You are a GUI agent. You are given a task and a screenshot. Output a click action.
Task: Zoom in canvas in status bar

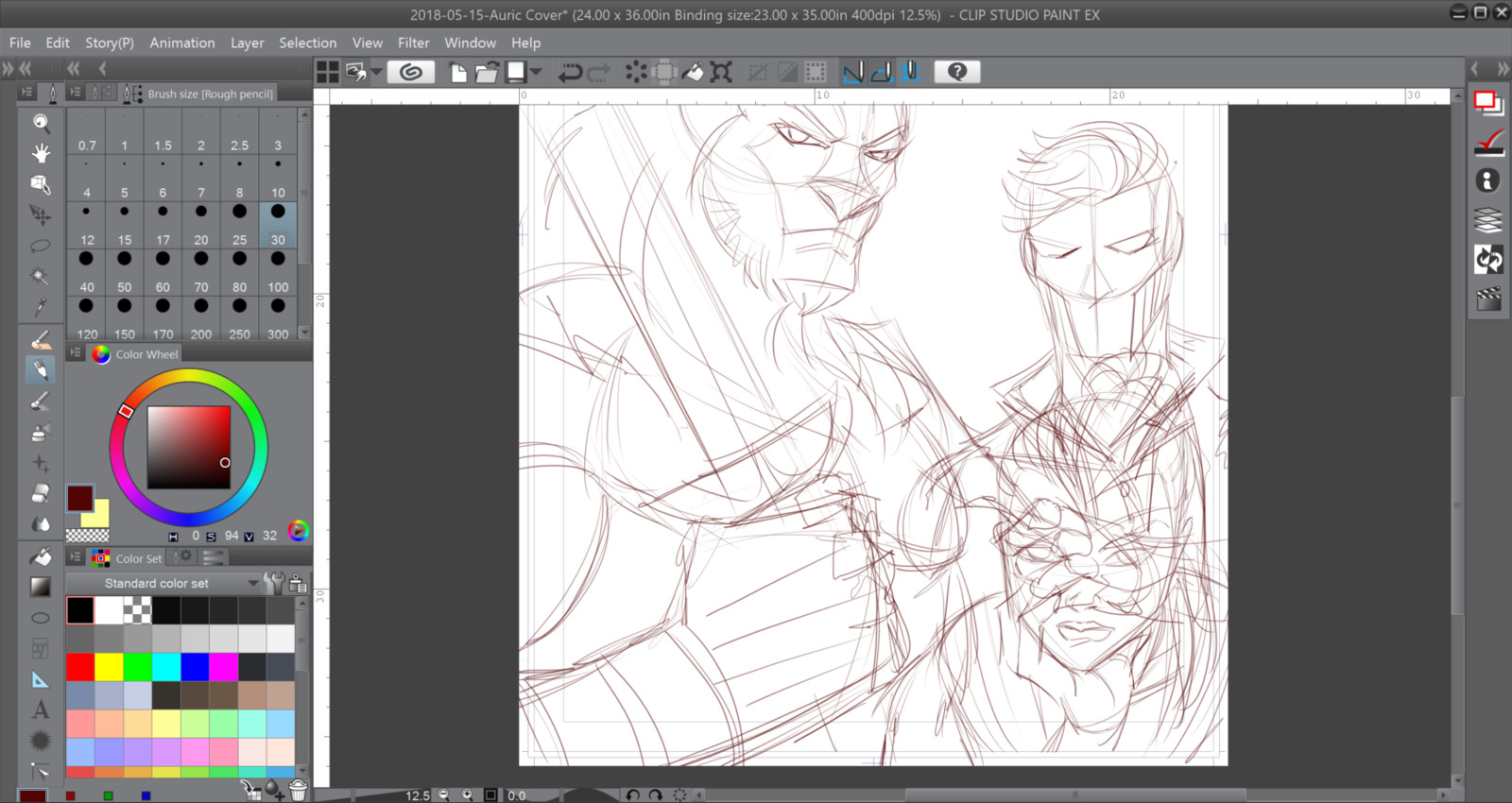467,795
